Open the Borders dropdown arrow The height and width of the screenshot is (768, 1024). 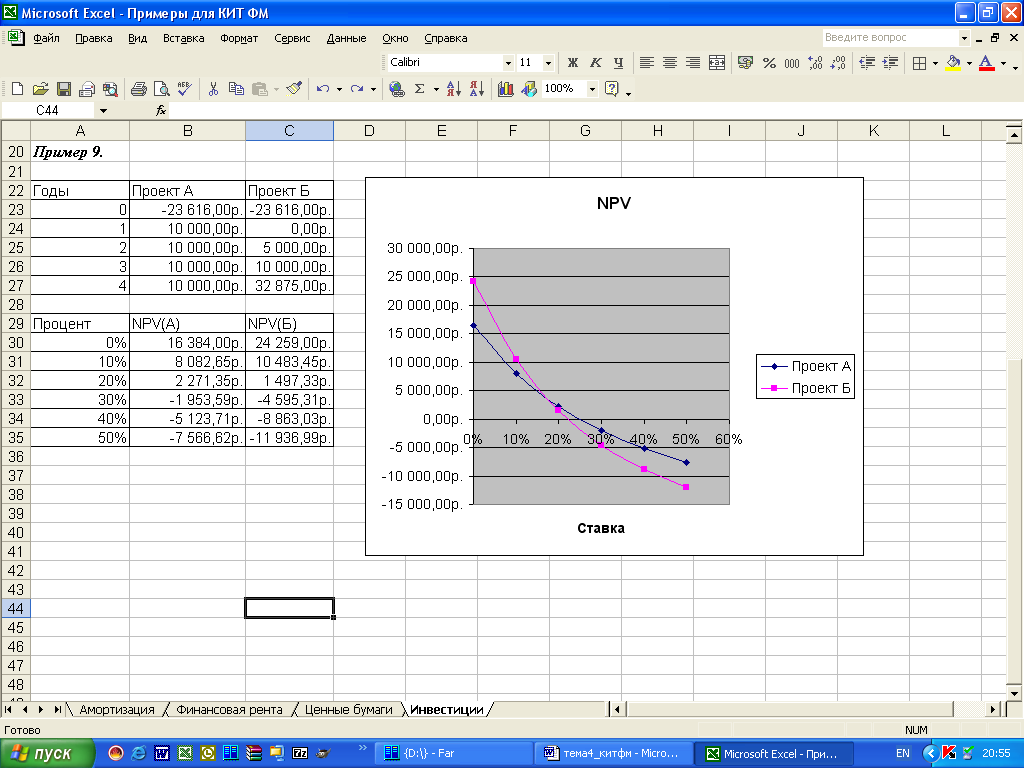click(935, 63)
